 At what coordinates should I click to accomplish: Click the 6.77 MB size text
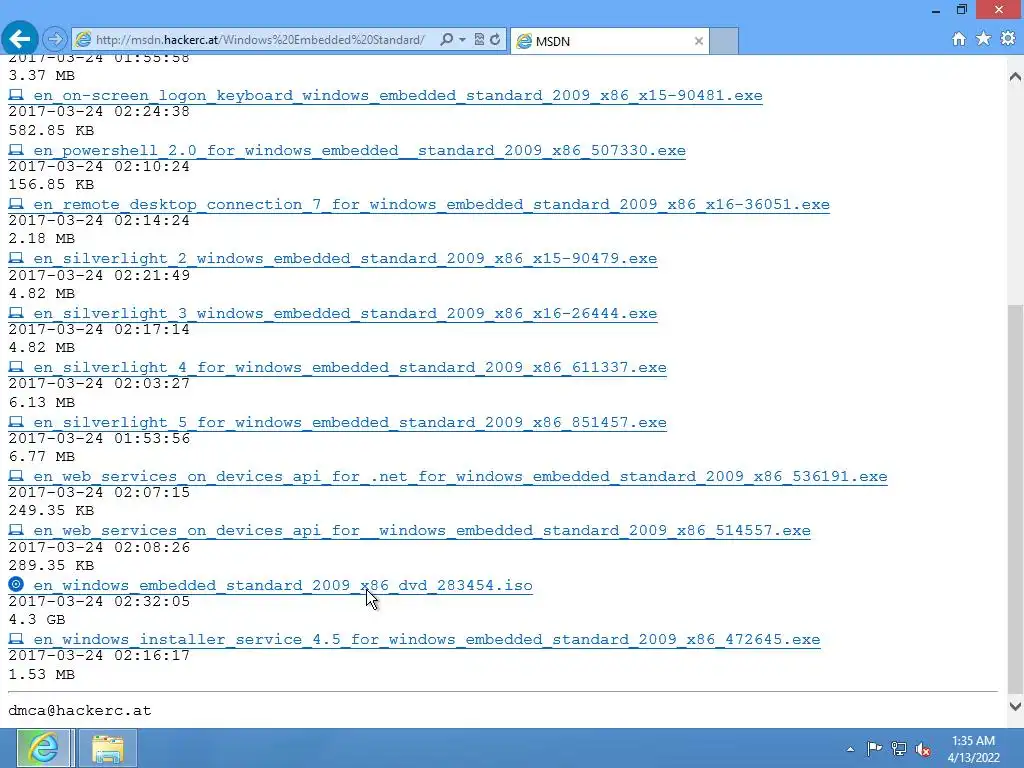(42, 456)
